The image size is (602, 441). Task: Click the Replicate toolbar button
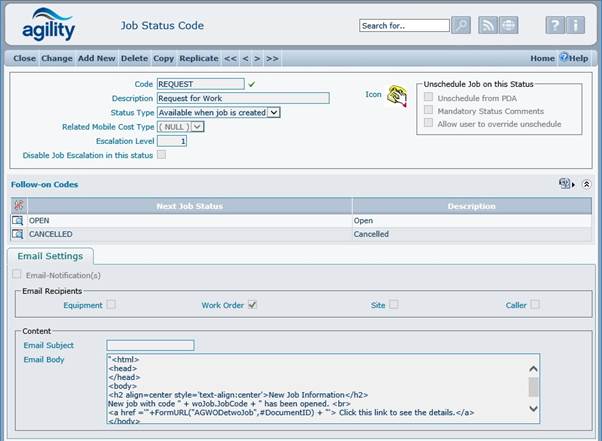[x=199, y=59]
